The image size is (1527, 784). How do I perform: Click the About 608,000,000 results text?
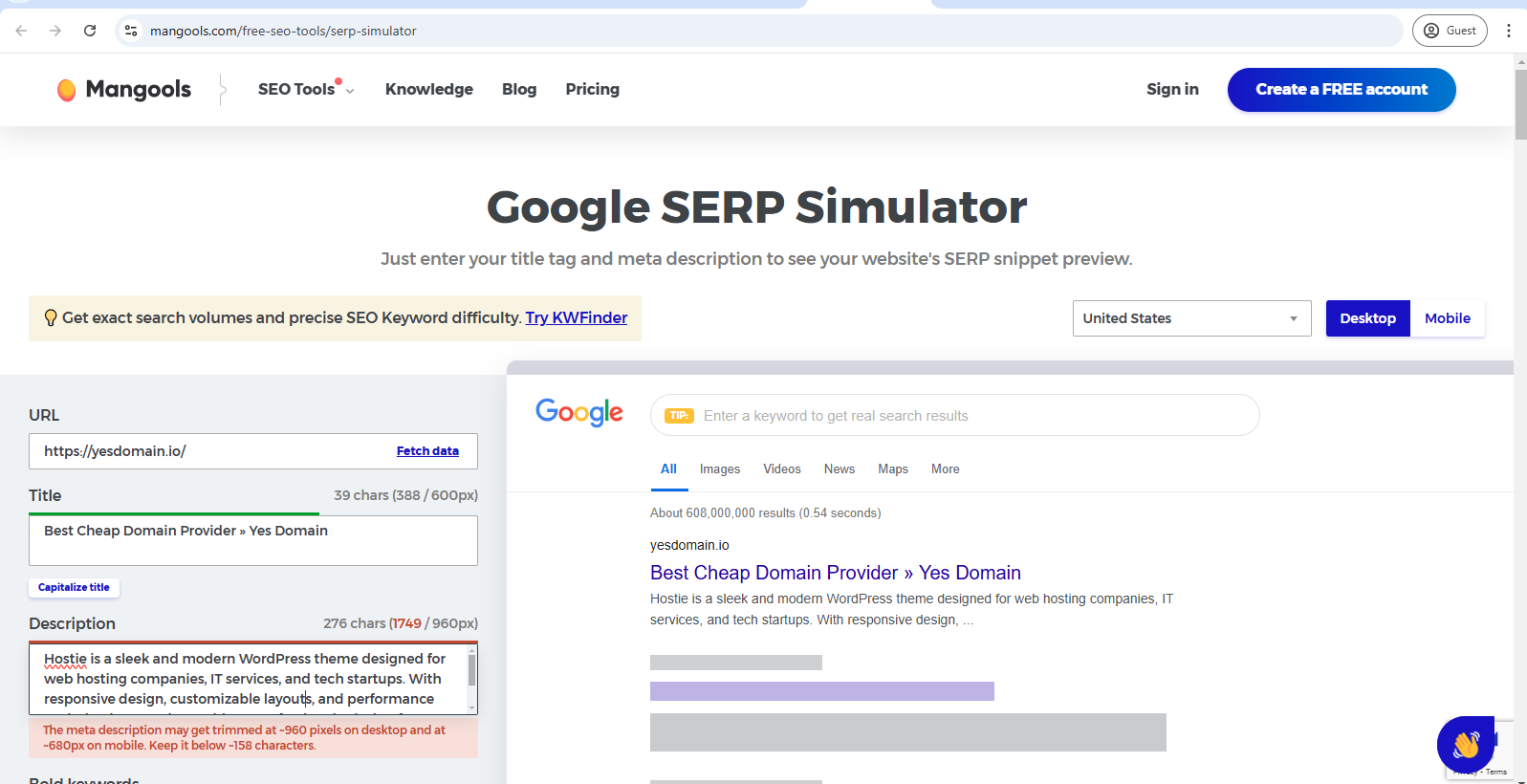766,513
